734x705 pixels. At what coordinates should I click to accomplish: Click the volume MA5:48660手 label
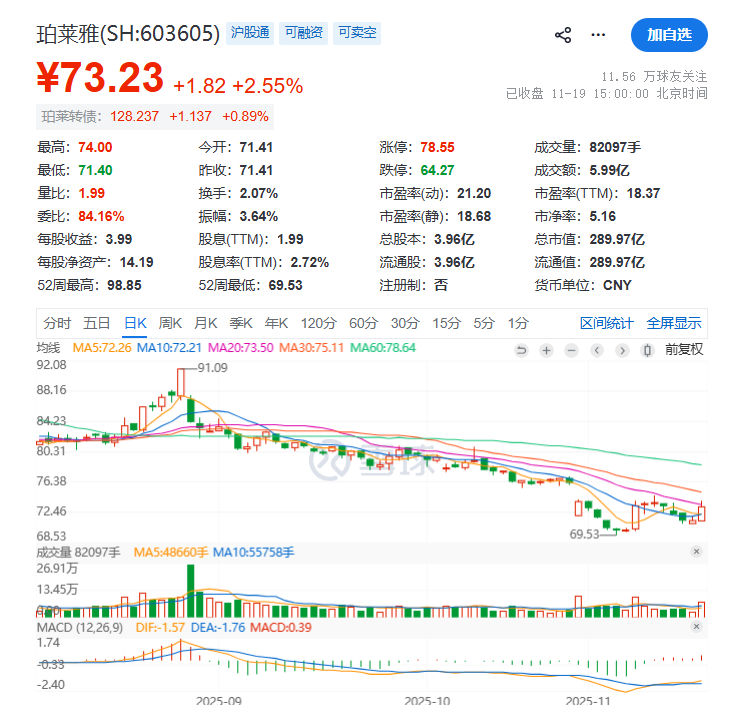171,552
